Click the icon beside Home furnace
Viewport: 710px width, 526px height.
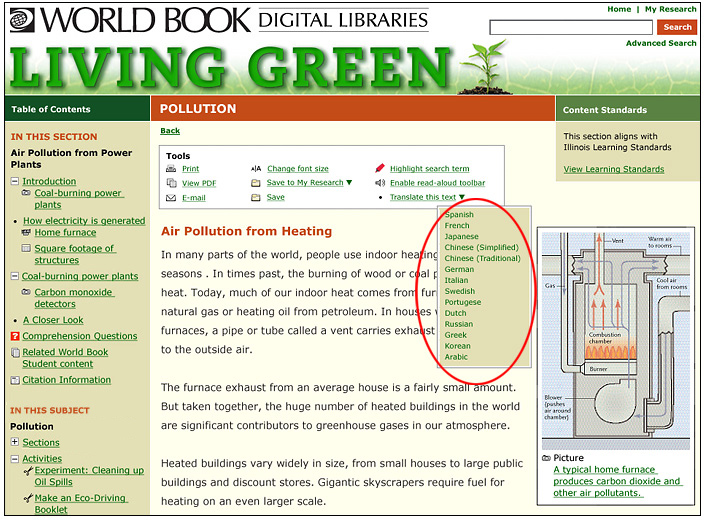pyautogui.click(x=26, y=233)
